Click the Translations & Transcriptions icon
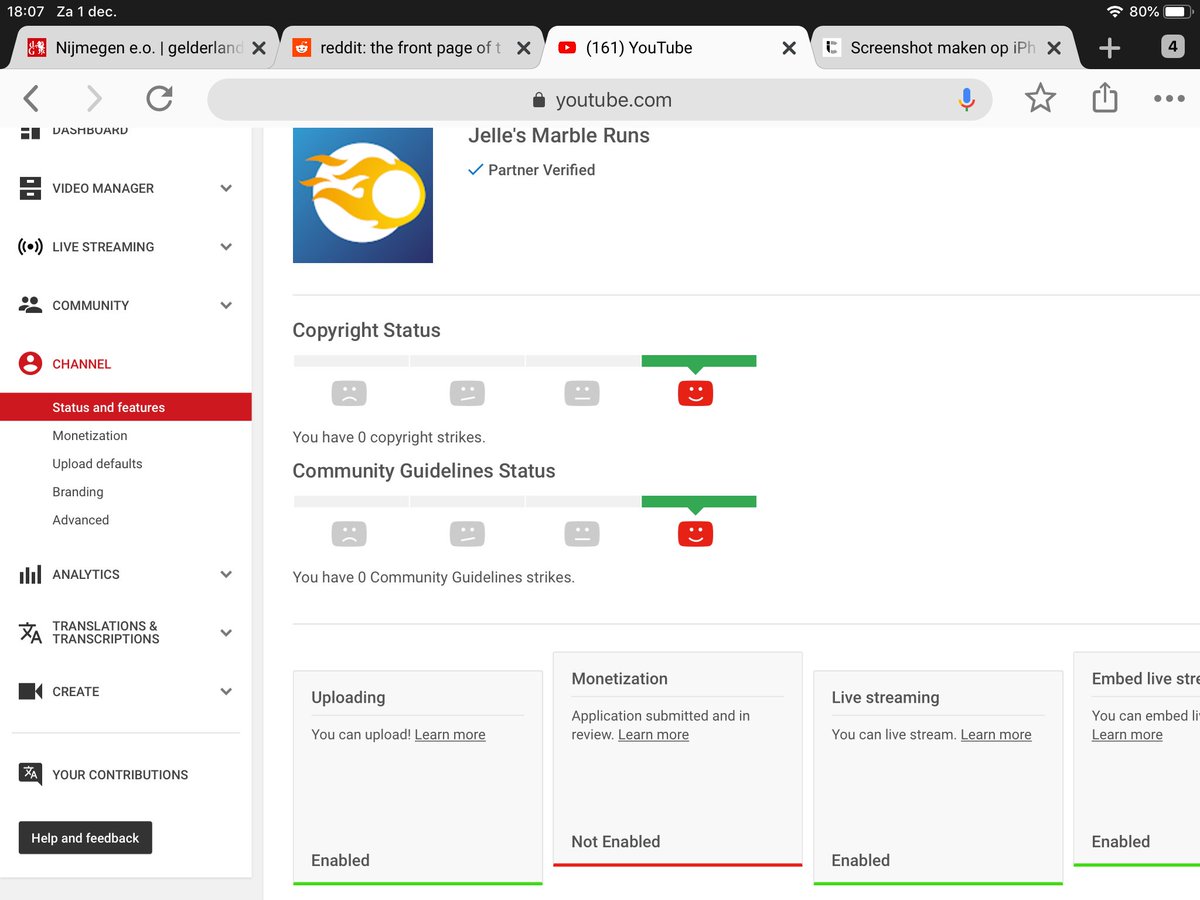Screen dimensions: 1200x900 pos(30,633)
